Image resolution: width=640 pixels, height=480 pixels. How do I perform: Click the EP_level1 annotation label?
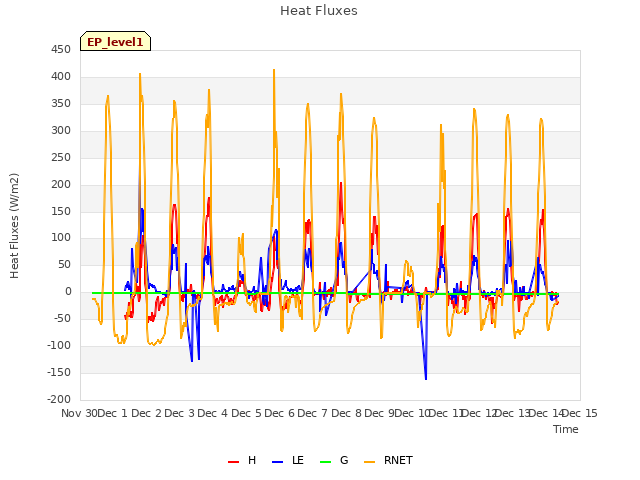[116, 42]
